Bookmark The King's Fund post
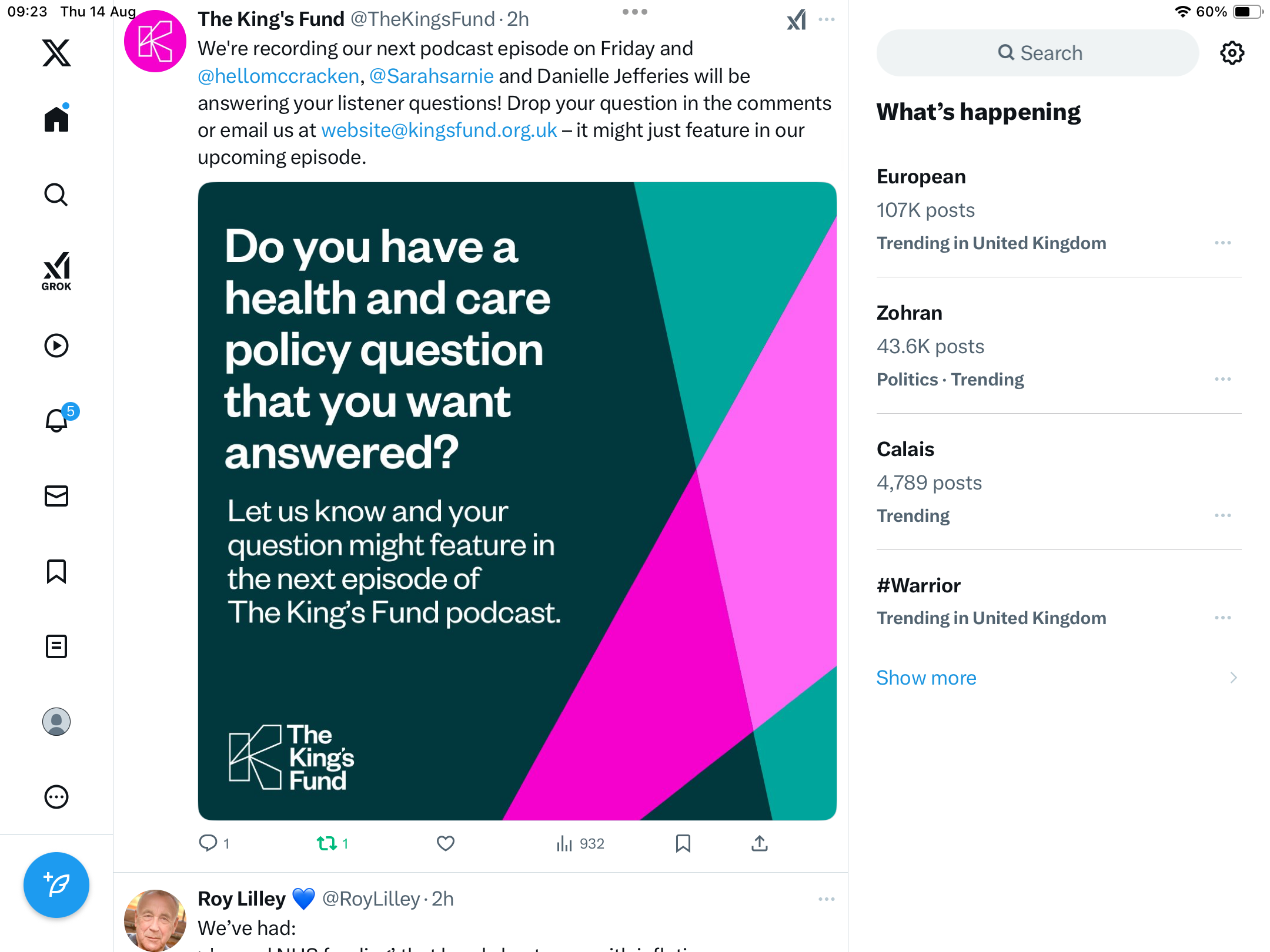 coord(683,843)
